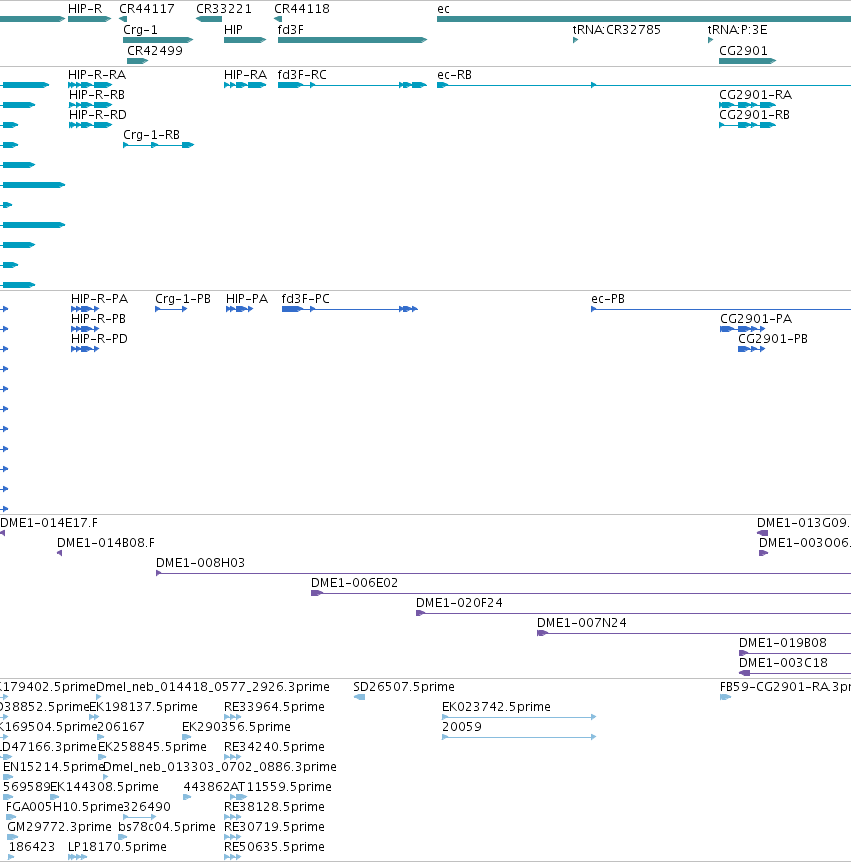
Task: Select the EK198137.5prime EST label
Action: point(143,706)
